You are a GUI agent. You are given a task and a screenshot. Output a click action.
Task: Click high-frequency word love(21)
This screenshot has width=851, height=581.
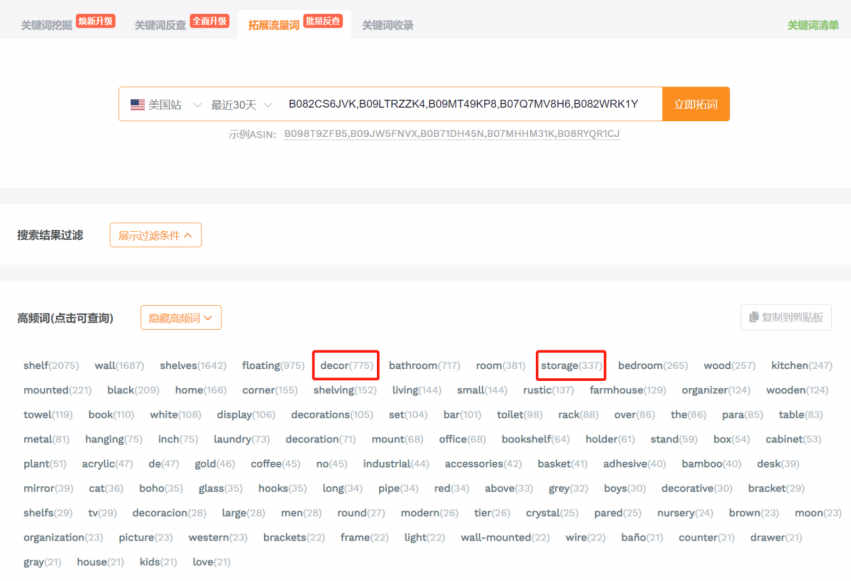coord(211,561)
